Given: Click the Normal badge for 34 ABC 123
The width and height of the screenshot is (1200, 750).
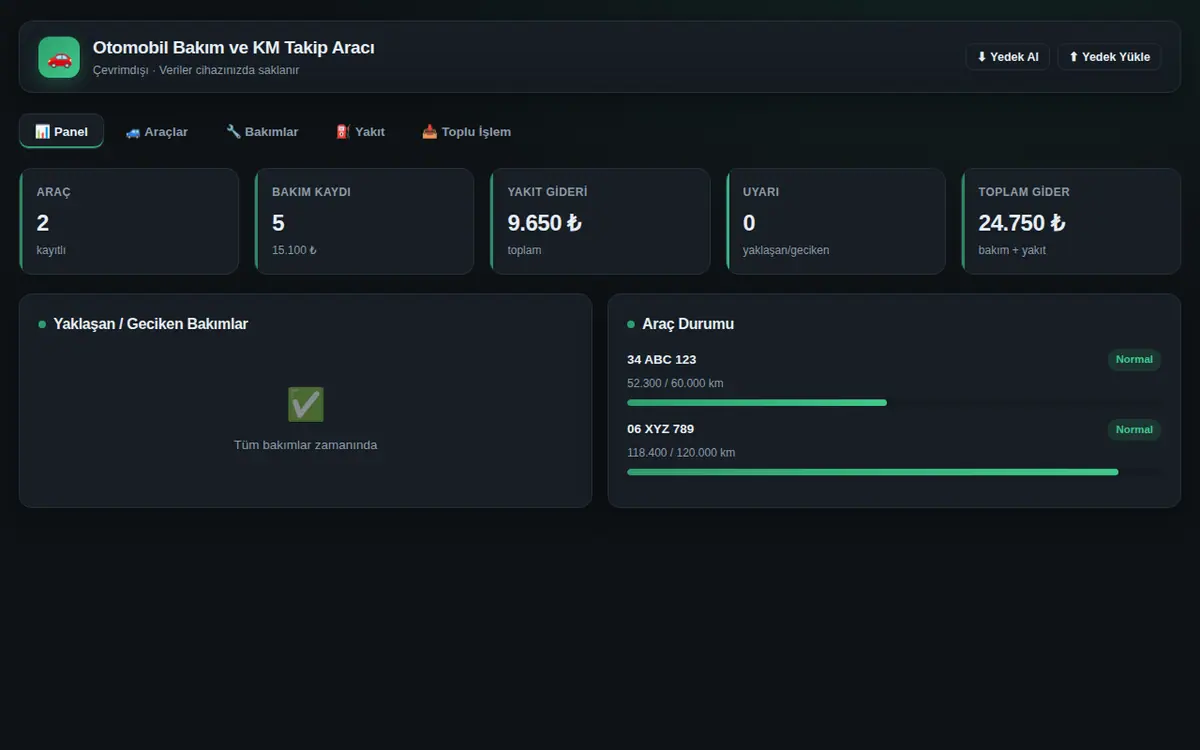Looking at the screenshot, I should coord(1134,359).
